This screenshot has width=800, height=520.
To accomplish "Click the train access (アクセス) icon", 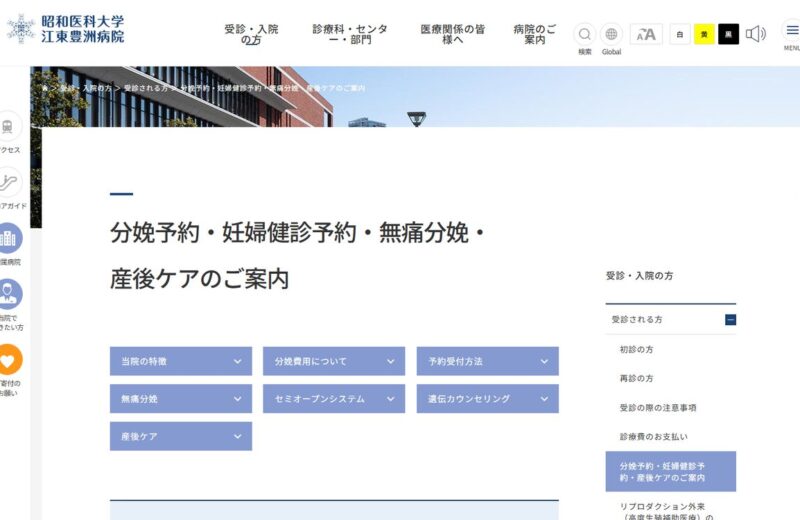I will 7,126.
